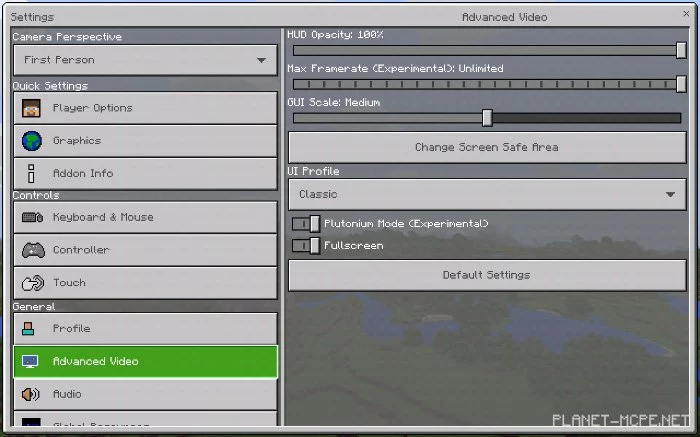Viewport: 700px width, 437px height.
Task: Click the Player Options face icon
Action: [32, 108]
